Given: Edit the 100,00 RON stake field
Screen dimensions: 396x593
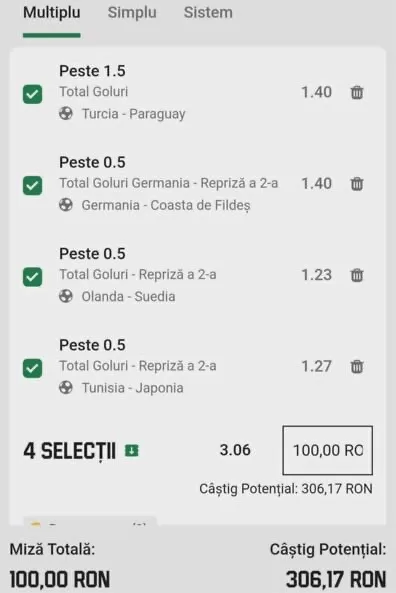Looking at the screenshot, I should (328, 450).
